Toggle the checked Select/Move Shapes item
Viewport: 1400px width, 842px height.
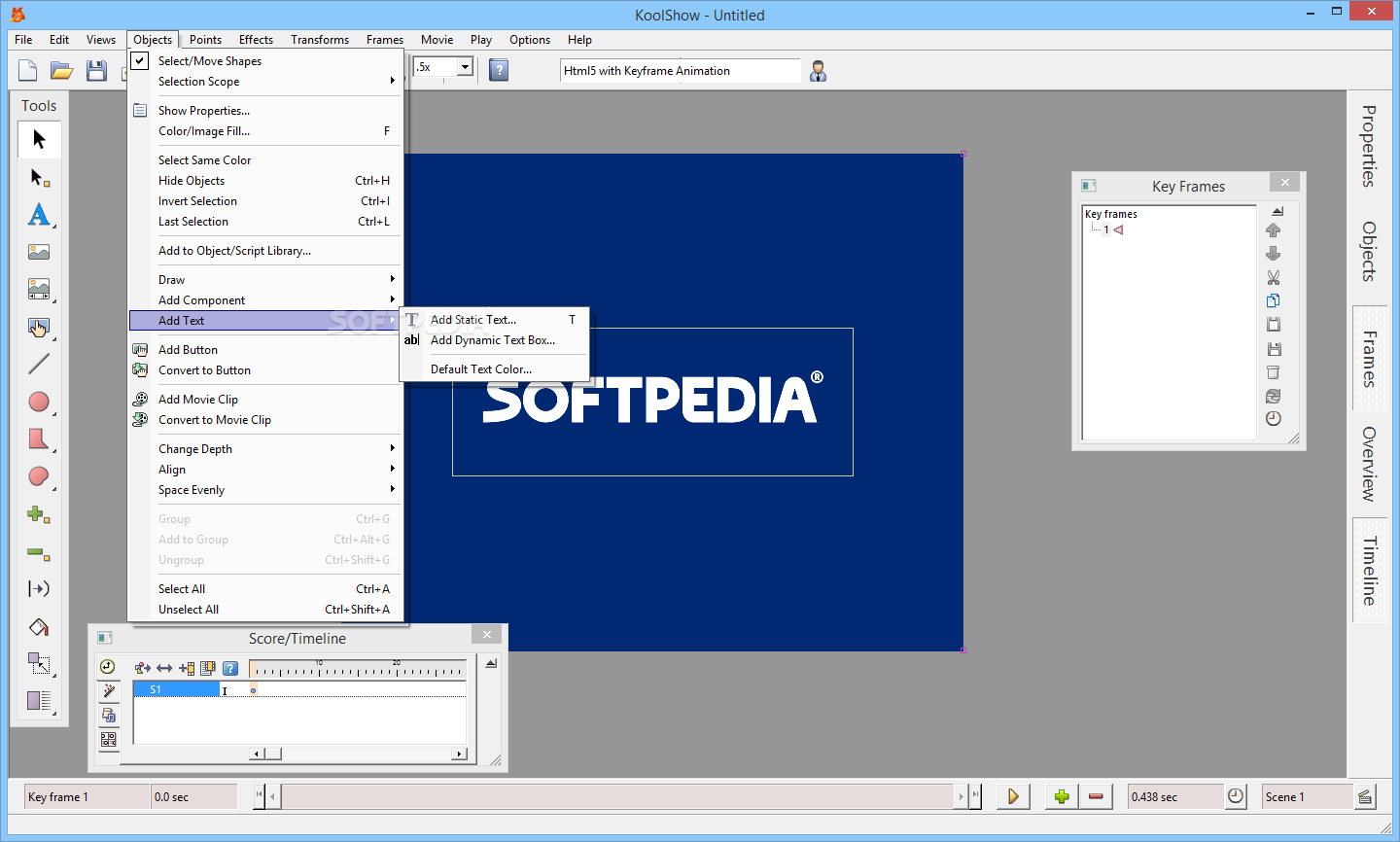265,60
